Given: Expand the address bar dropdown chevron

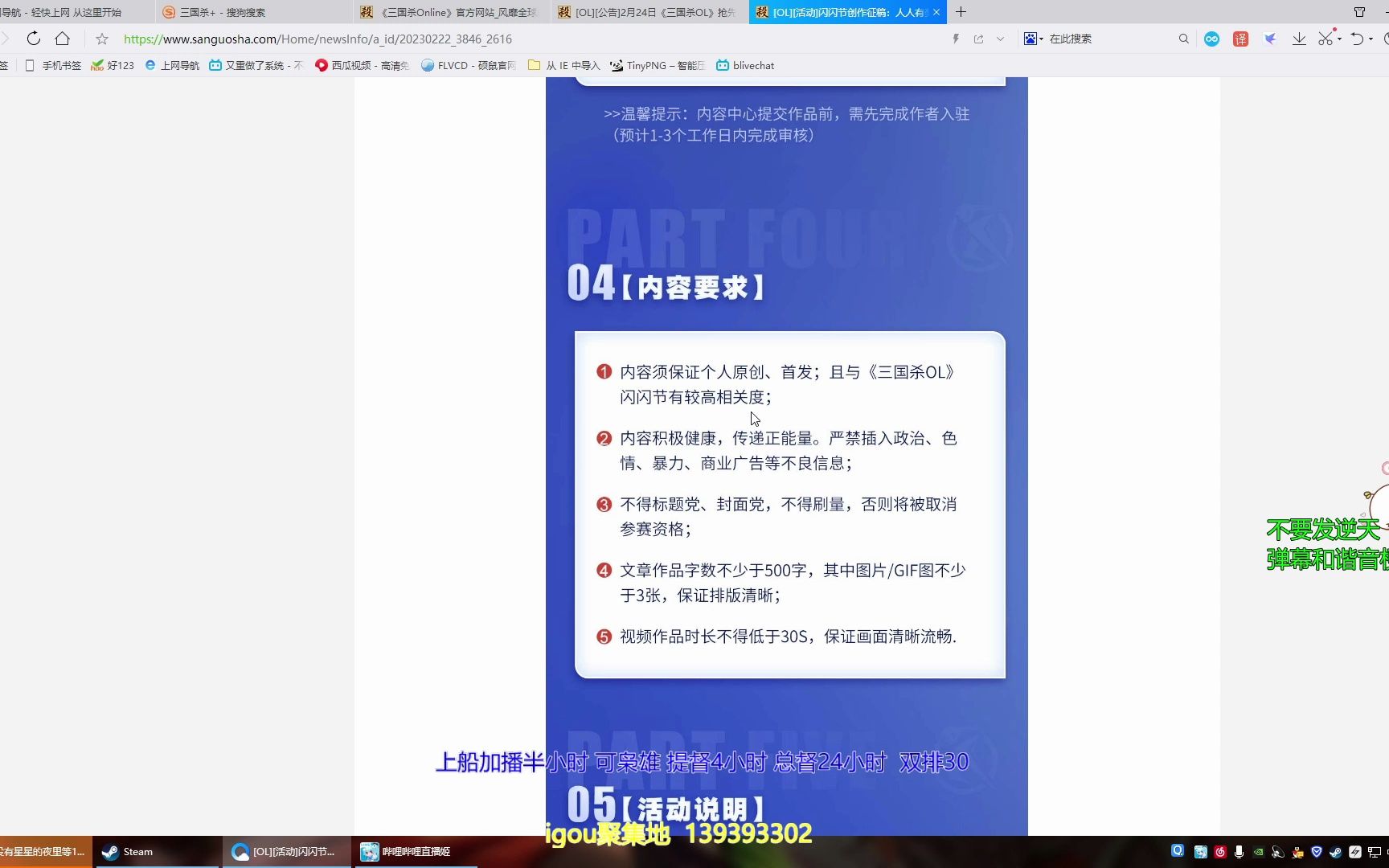Looking at the screenshot, I should pyautogui.click(x=1000, y=39).
